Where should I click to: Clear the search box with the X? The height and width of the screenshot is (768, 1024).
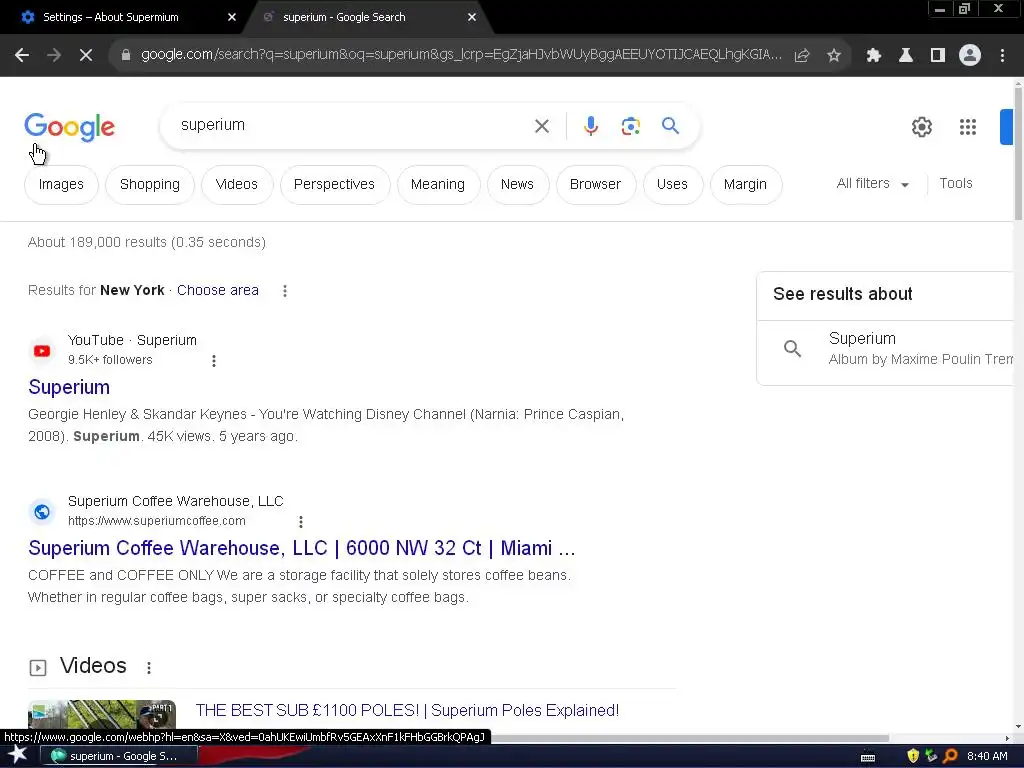pos(541,126)
